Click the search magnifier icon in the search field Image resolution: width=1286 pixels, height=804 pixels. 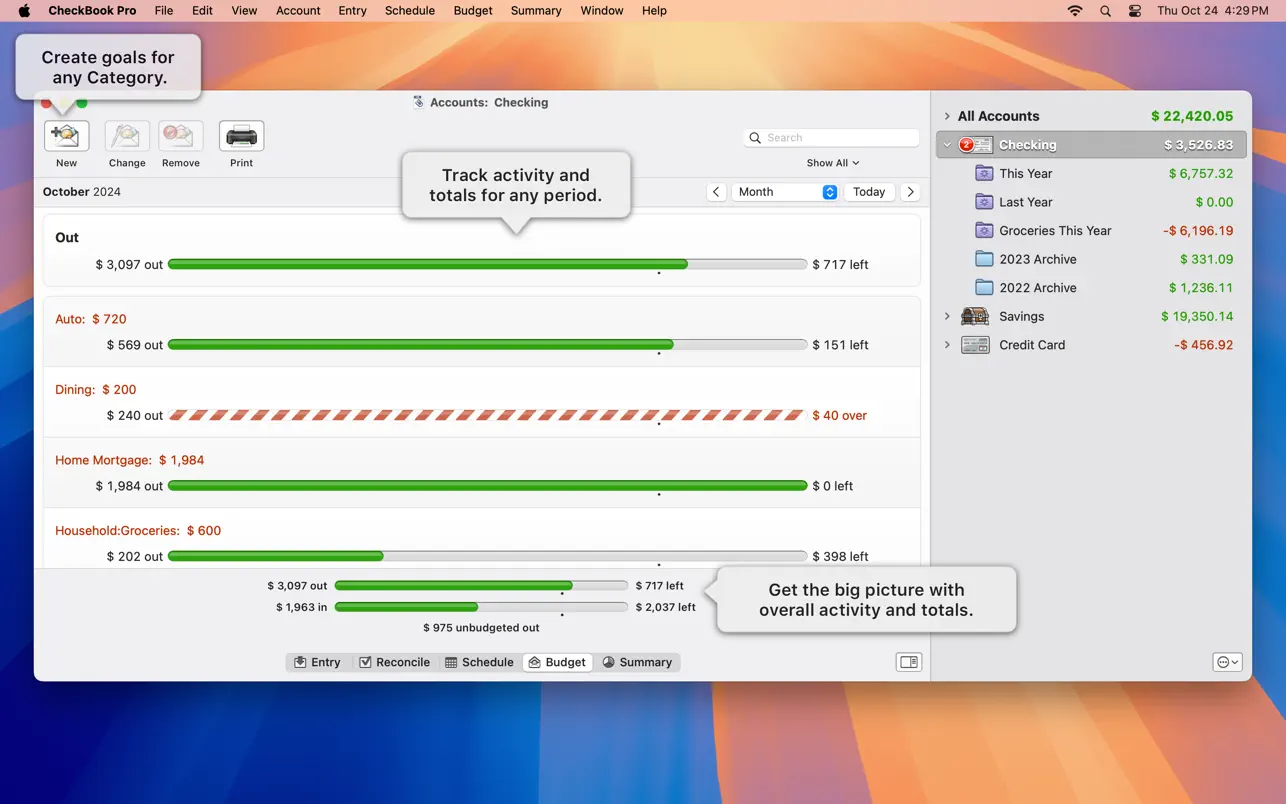(x=756, y=138)
